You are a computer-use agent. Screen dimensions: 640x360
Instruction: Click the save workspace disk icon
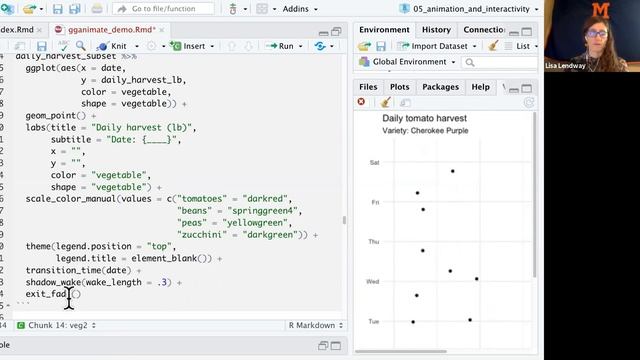(381, 46)
